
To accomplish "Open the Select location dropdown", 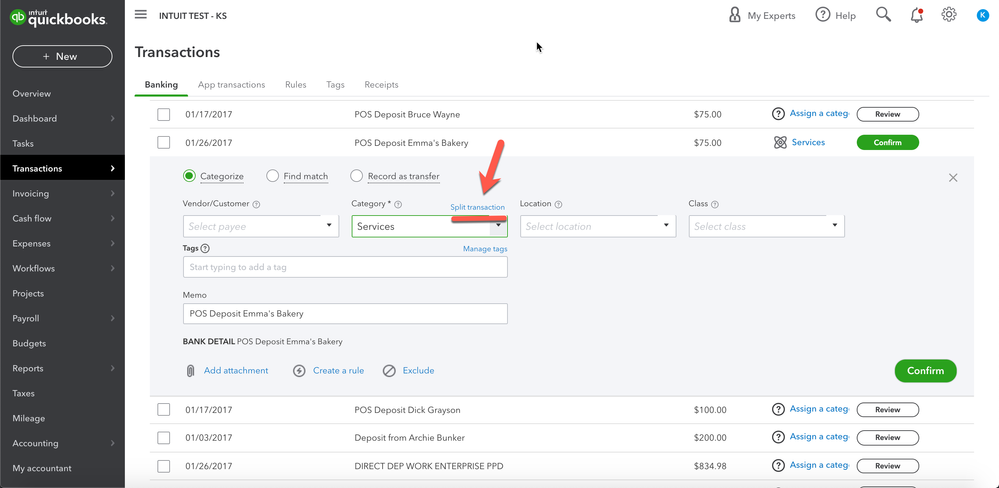I will [x=598, y=226].
